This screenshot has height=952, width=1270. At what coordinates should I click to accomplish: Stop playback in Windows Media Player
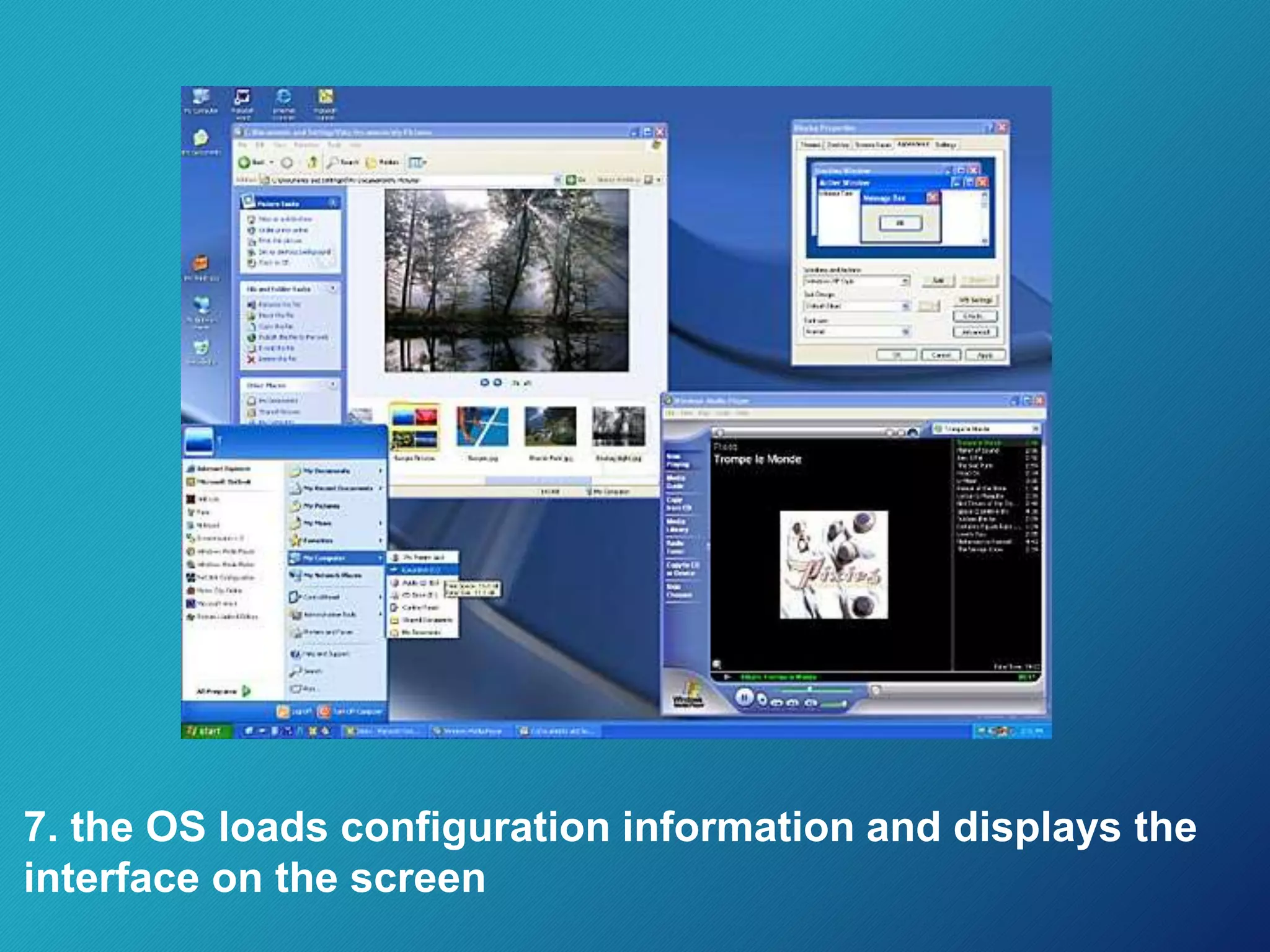click(x=762, y=701)
